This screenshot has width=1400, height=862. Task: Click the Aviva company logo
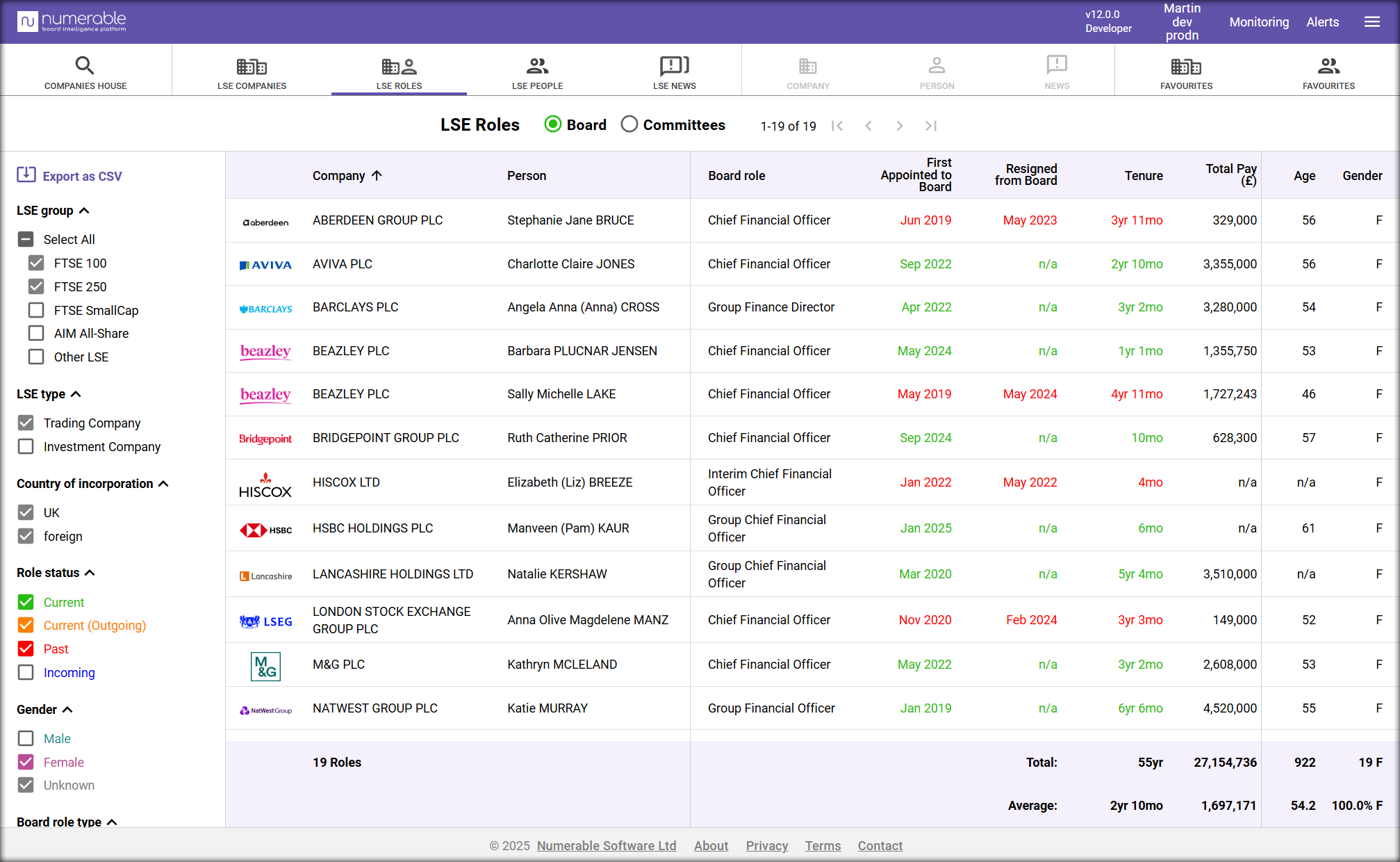(265, 265)
